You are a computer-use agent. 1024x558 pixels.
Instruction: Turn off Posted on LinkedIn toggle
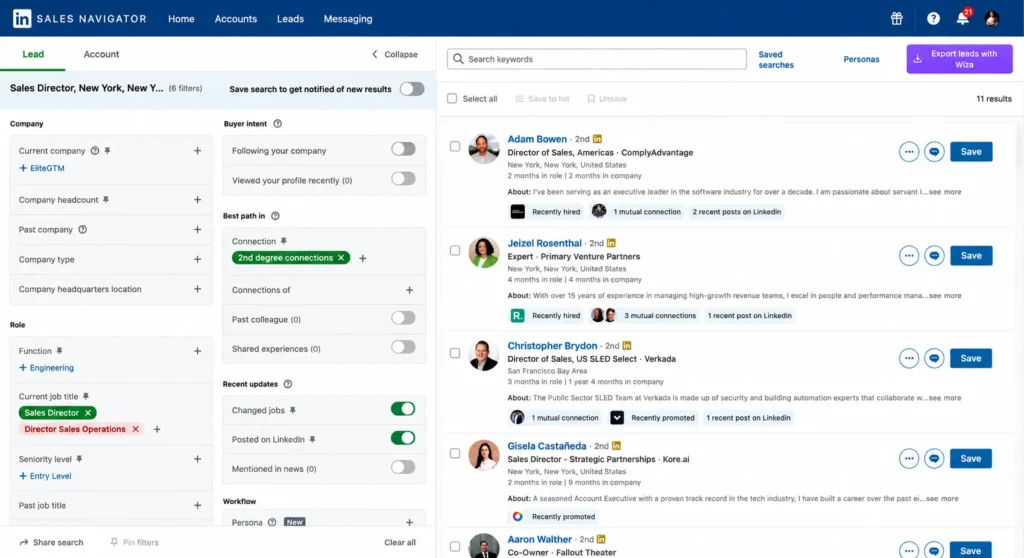click(403, 438)
